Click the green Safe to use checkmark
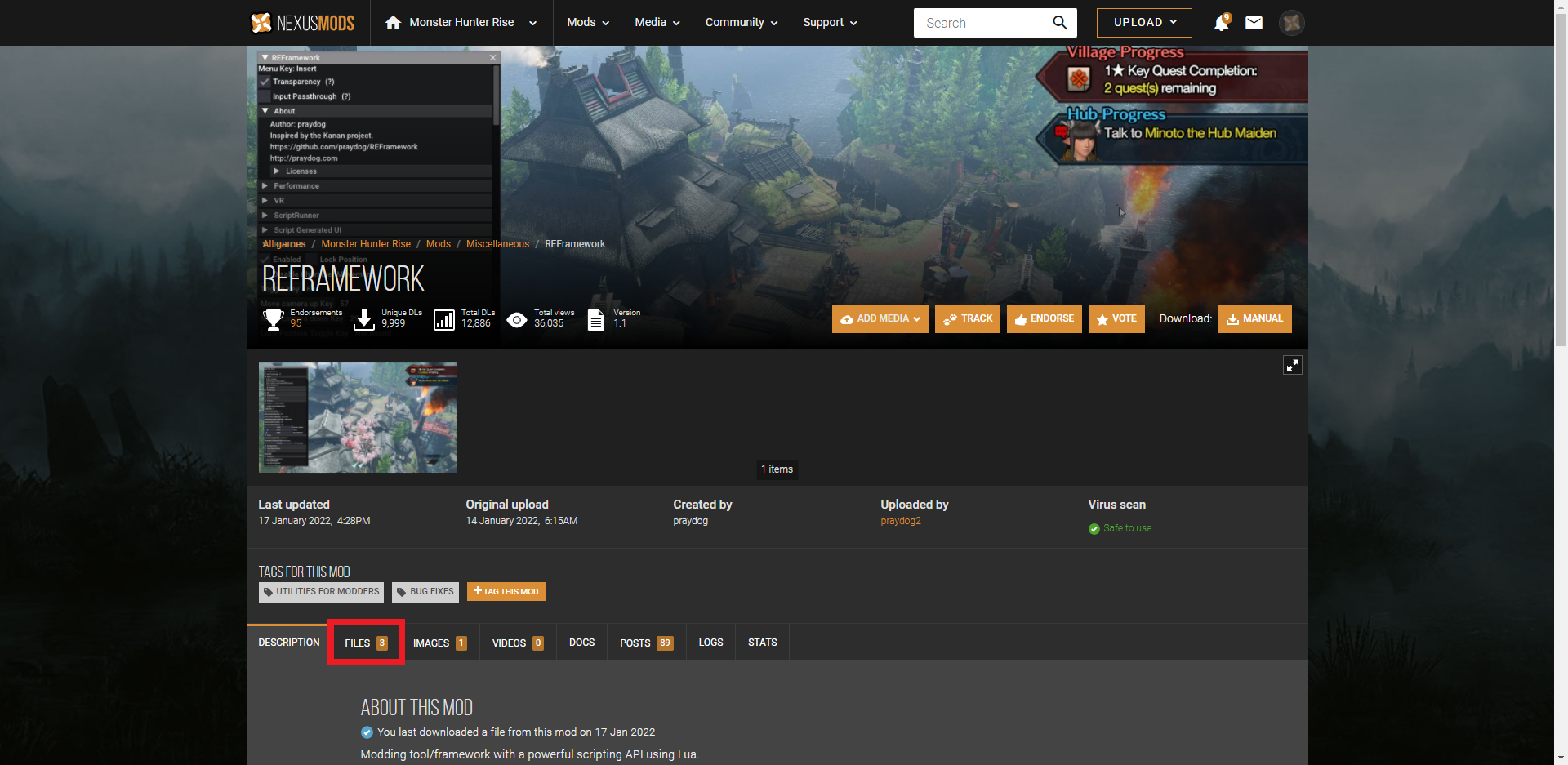This screenshot has height=765, width=1568. [x=1094, y=529]
